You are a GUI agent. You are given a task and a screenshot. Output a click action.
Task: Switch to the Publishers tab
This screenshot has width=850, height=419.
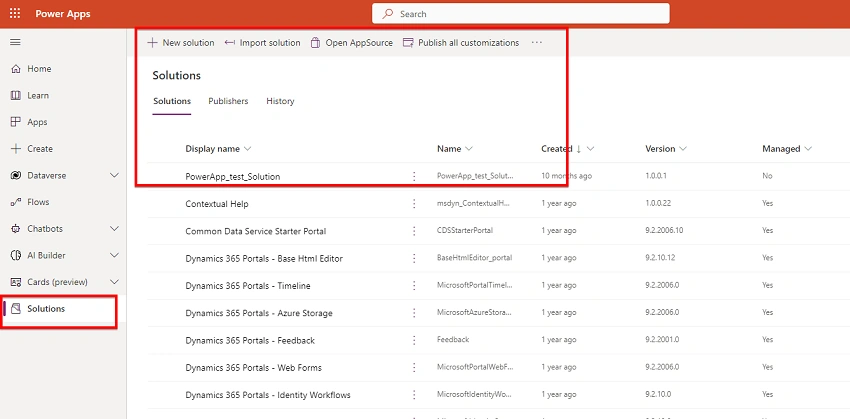(228, 101)
